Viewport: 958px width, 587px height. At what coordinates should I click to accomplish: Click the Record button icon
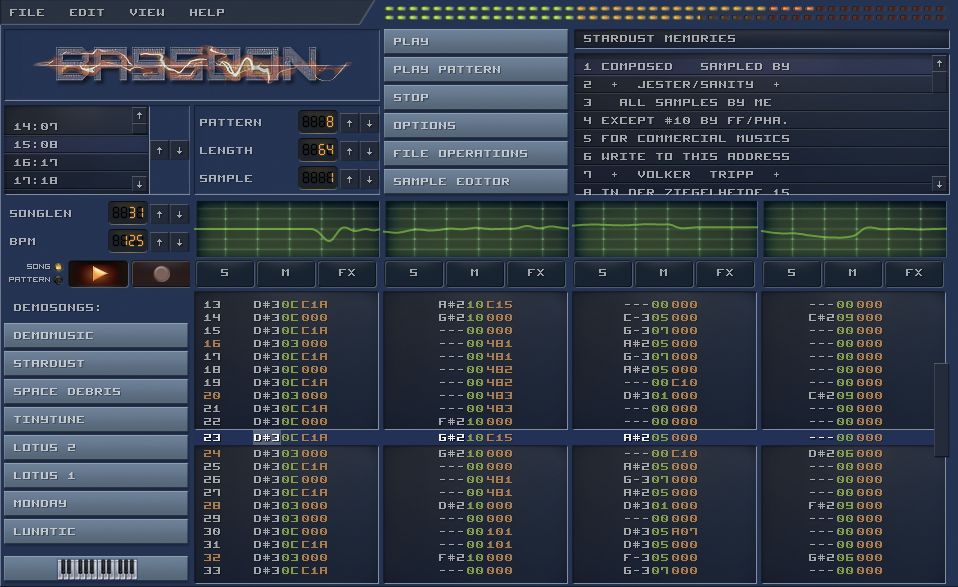[x=160, y=273]
